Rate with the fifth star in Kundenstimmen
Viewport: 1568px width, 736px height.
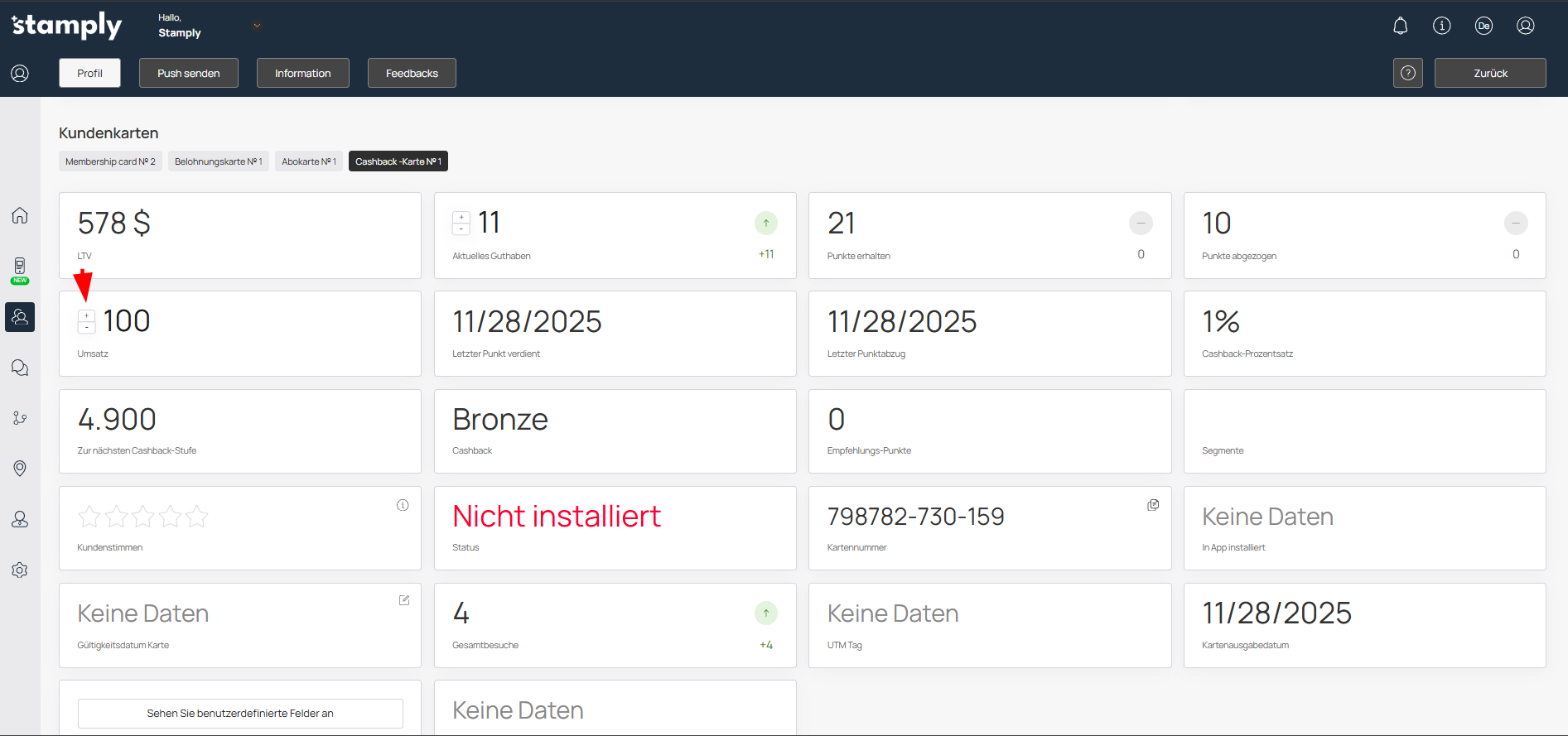(197, 517)
